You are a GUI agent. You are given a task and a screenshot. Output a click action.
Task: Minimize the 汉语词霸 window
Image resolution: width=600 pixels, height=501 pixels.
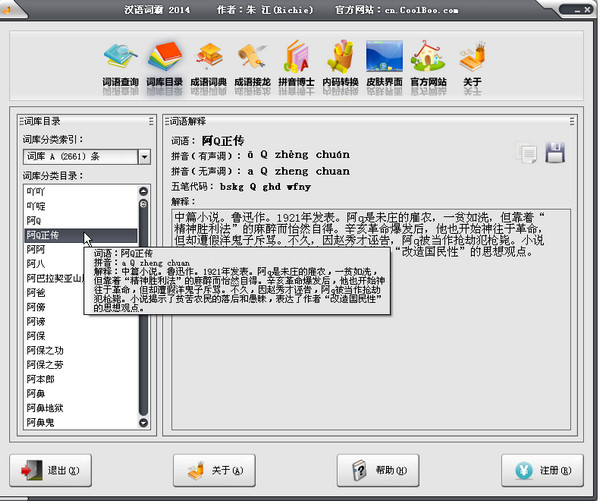(x=577, y=11)
